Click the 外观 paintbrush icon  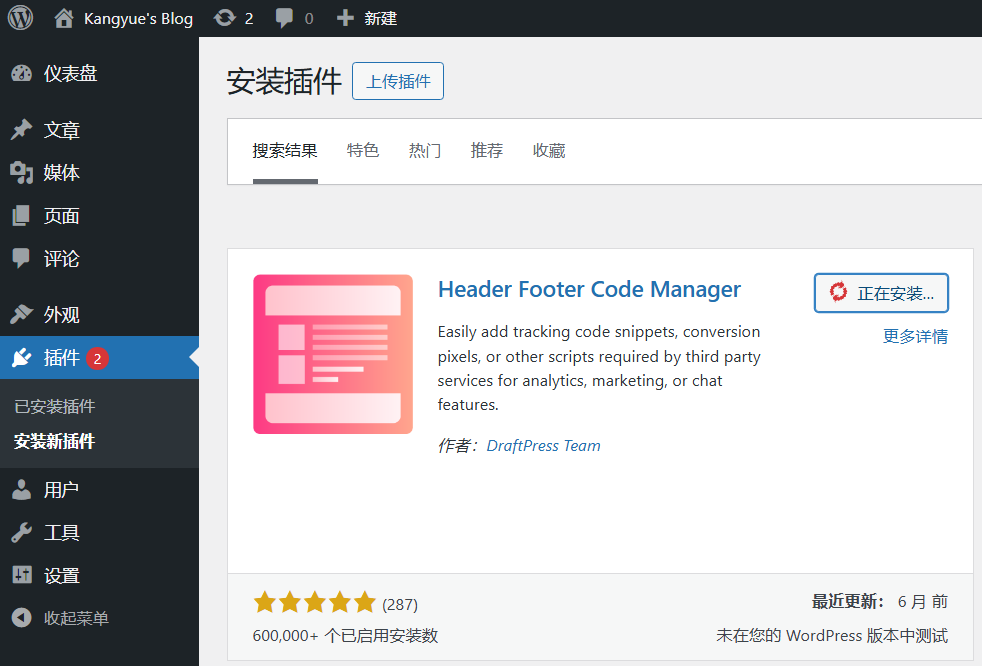21,314
